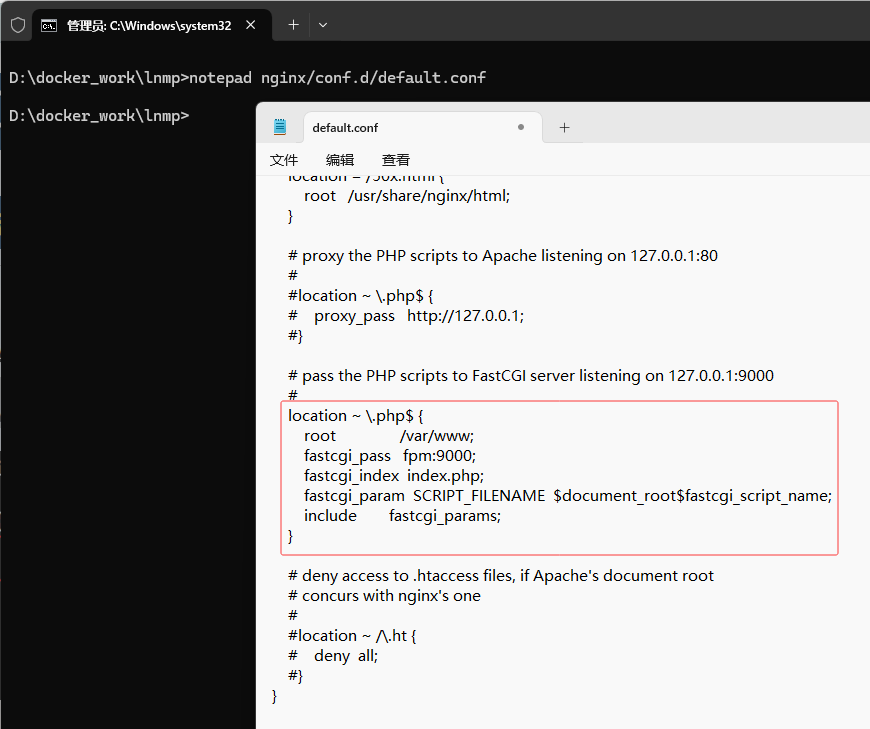
Task: Click line 'root /usr/share/nginx/html;'
Action: [x=407, y=196]
